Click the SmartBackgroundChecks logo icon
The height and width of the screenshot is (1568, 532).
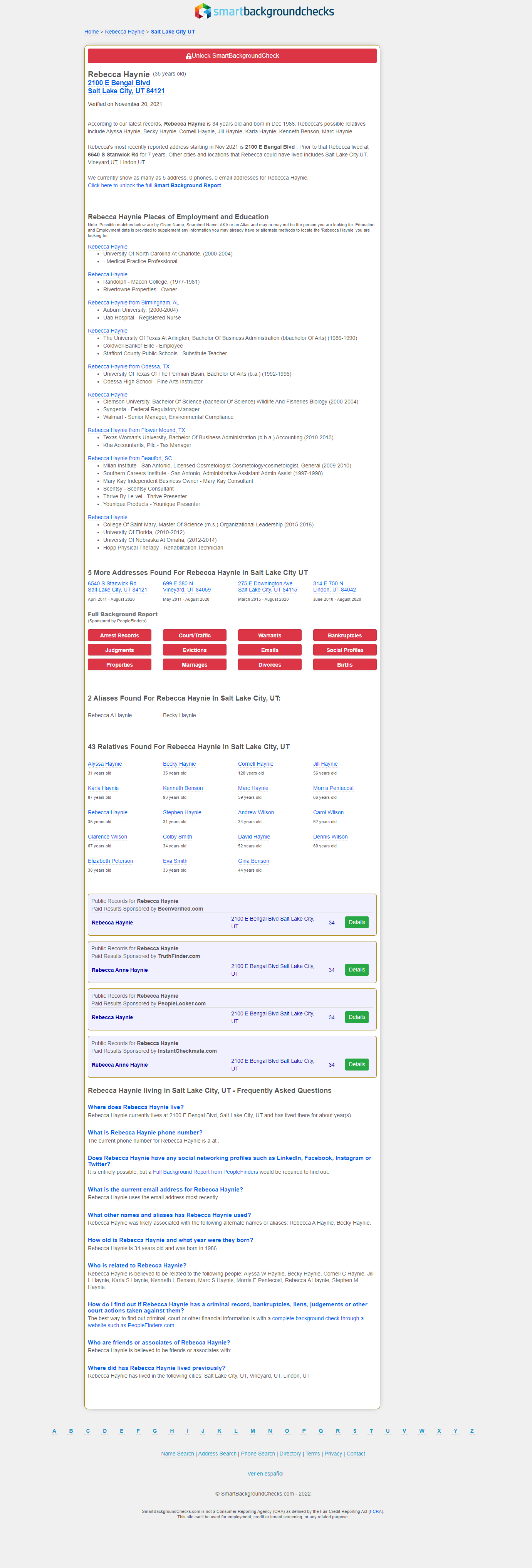coord(203,11)
